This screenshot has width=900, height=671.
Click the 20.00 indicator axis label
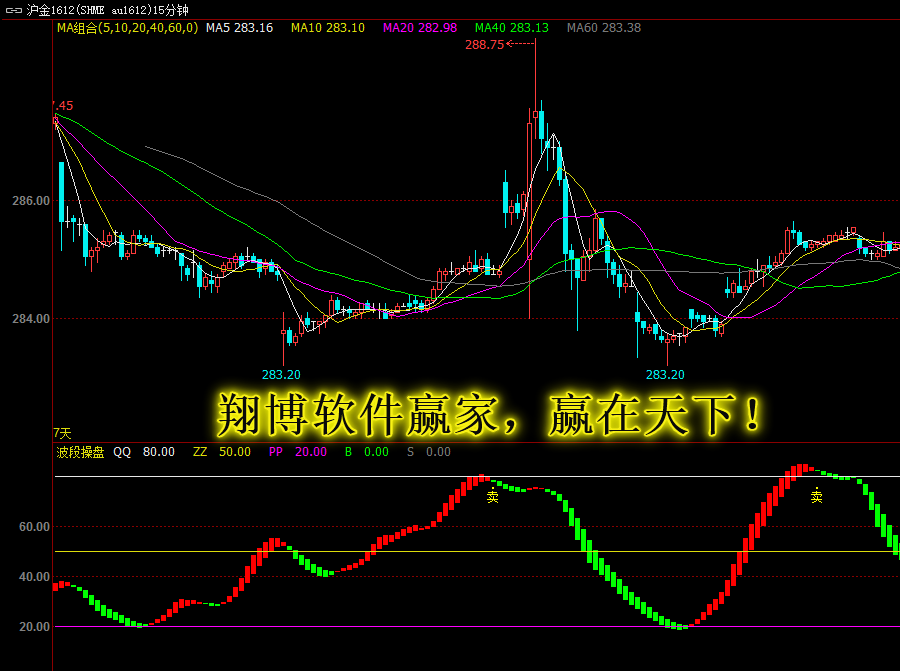coord(34,627)
